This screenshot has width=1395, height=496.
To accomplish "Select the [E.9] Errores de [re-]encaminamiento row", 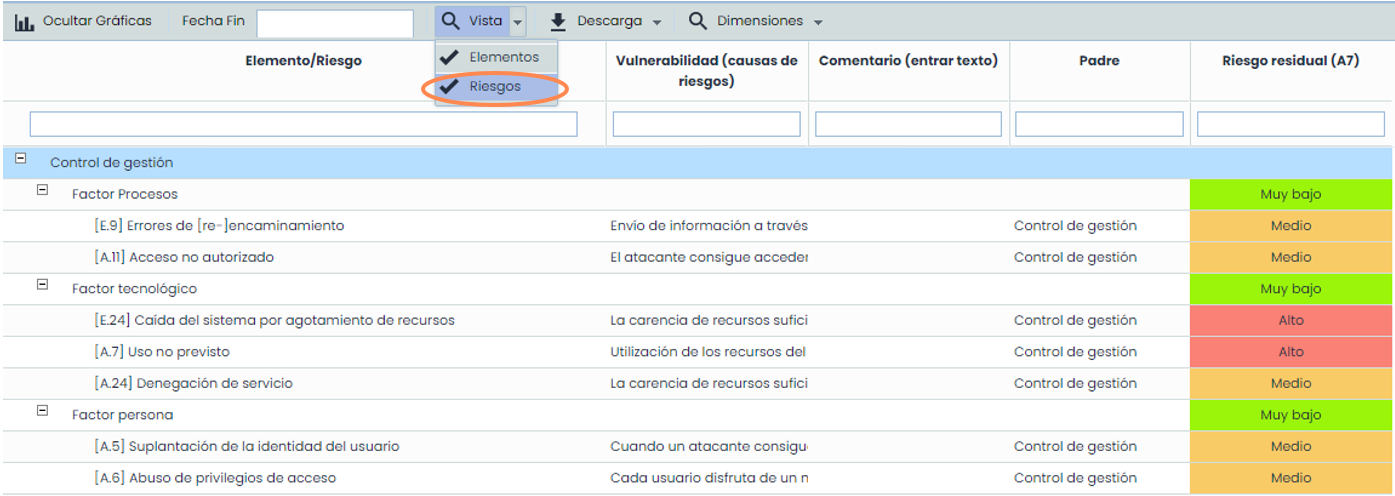I will click(219, 226).
